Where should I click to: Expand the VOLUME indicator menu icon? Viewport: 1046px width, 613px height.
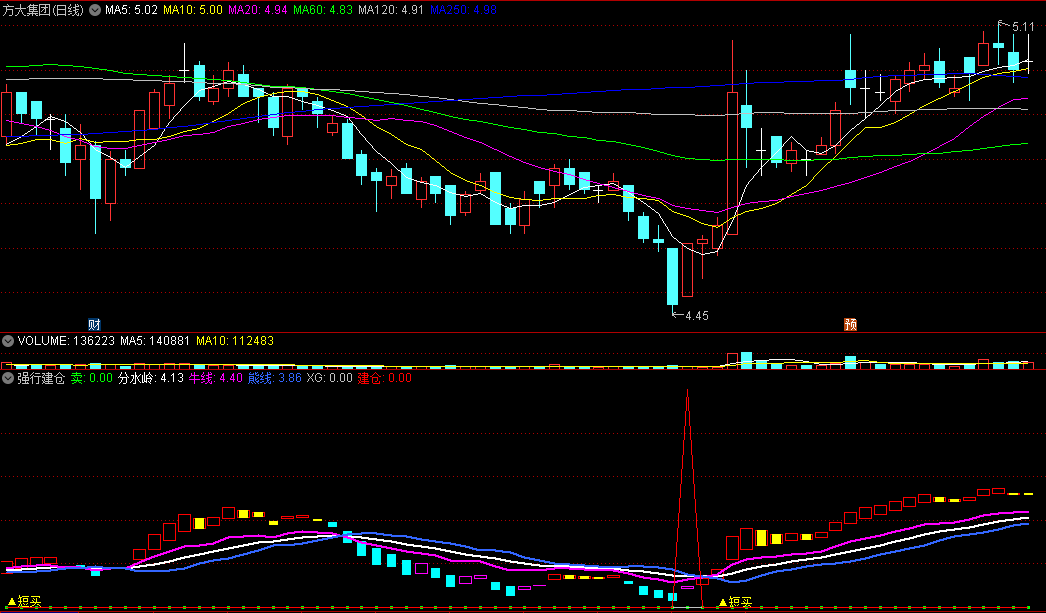tap(7, 341)
